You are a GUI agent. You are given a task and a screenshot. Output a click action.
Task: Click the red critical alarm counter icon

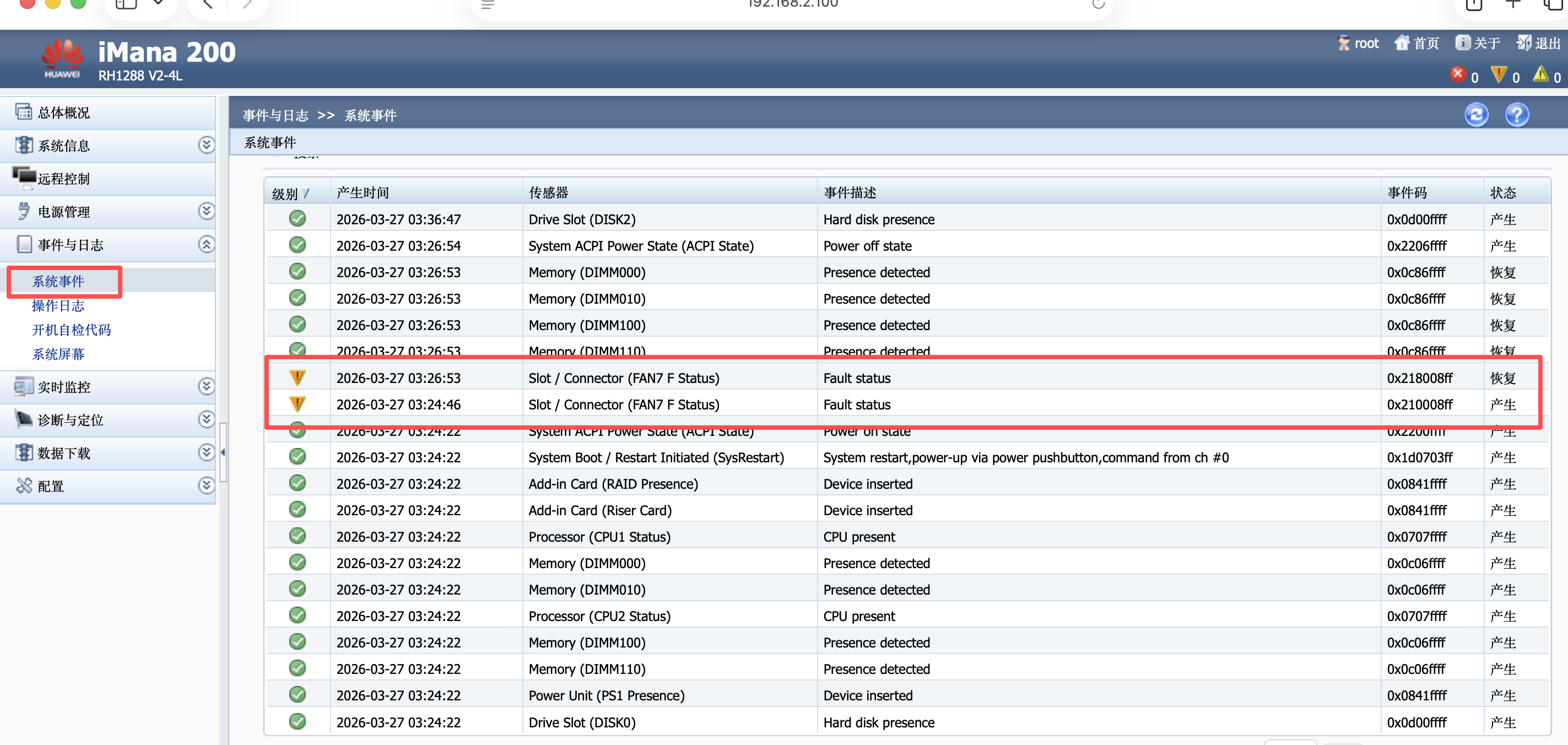pyautogui.click(x=1458, y=74)
